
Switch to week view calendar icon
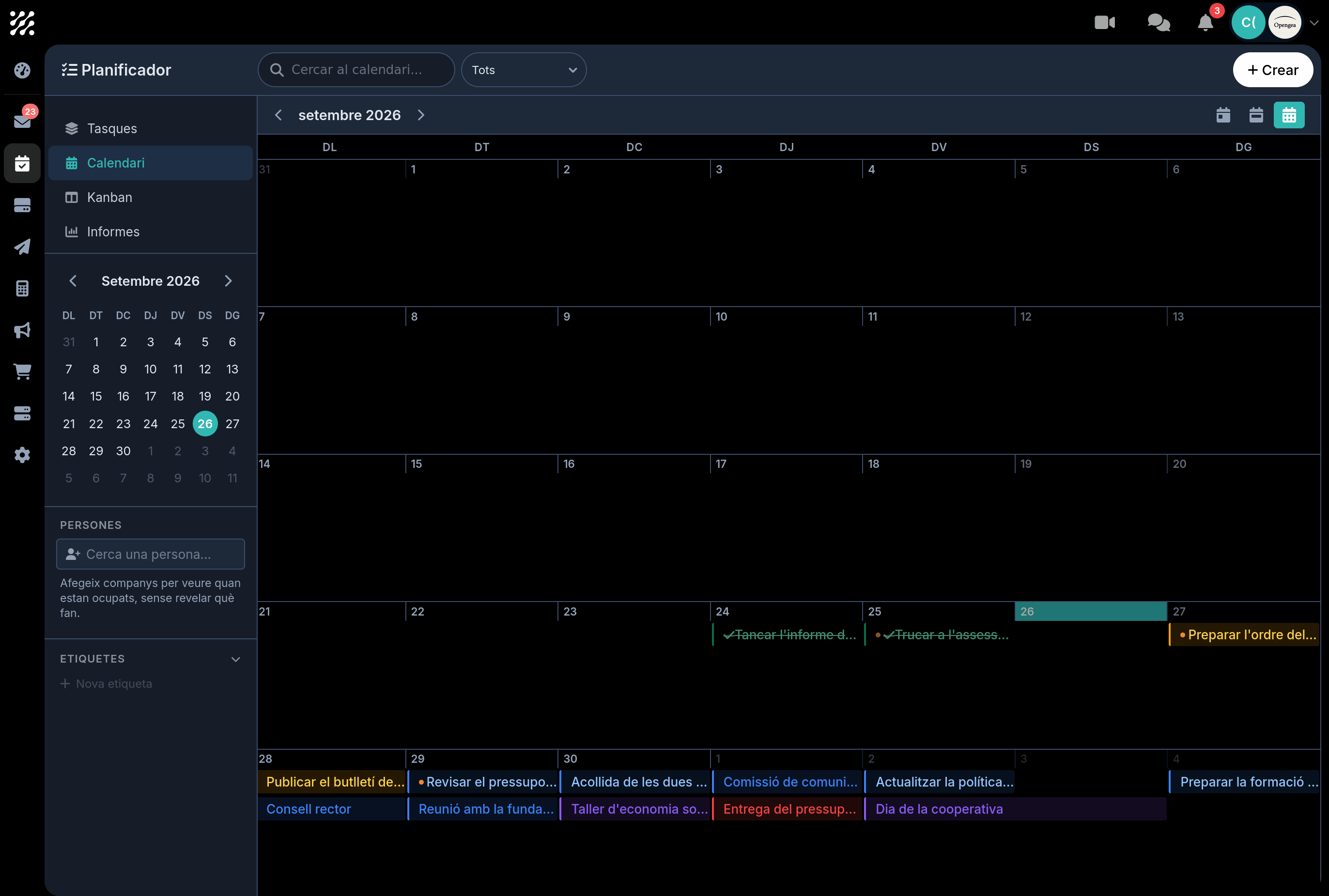point(1256,115)
